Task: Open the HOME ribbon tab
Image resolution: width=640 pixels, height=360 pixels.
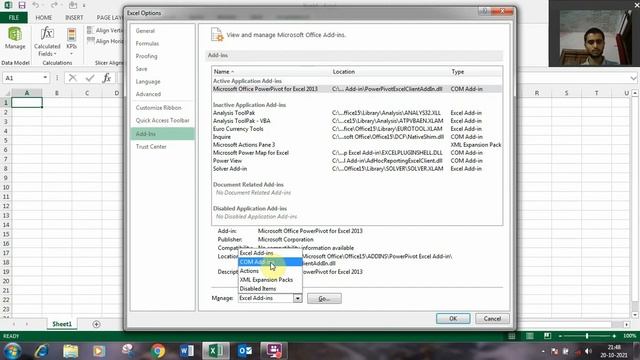Action: [x=44, y=18]
